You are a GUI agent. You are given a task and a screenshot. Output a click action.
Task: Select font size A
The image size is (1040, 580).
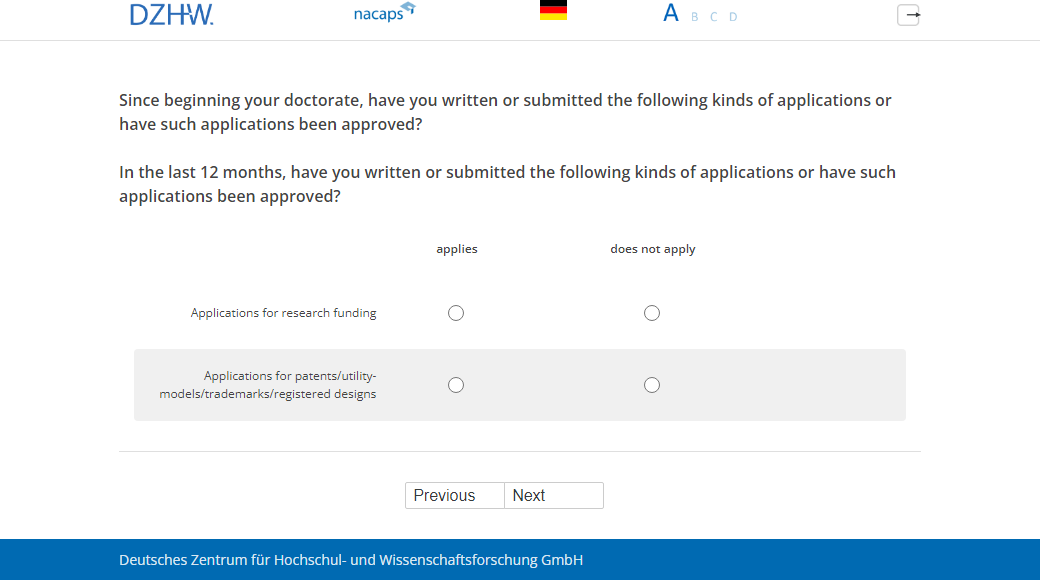[x=671, y=14]
